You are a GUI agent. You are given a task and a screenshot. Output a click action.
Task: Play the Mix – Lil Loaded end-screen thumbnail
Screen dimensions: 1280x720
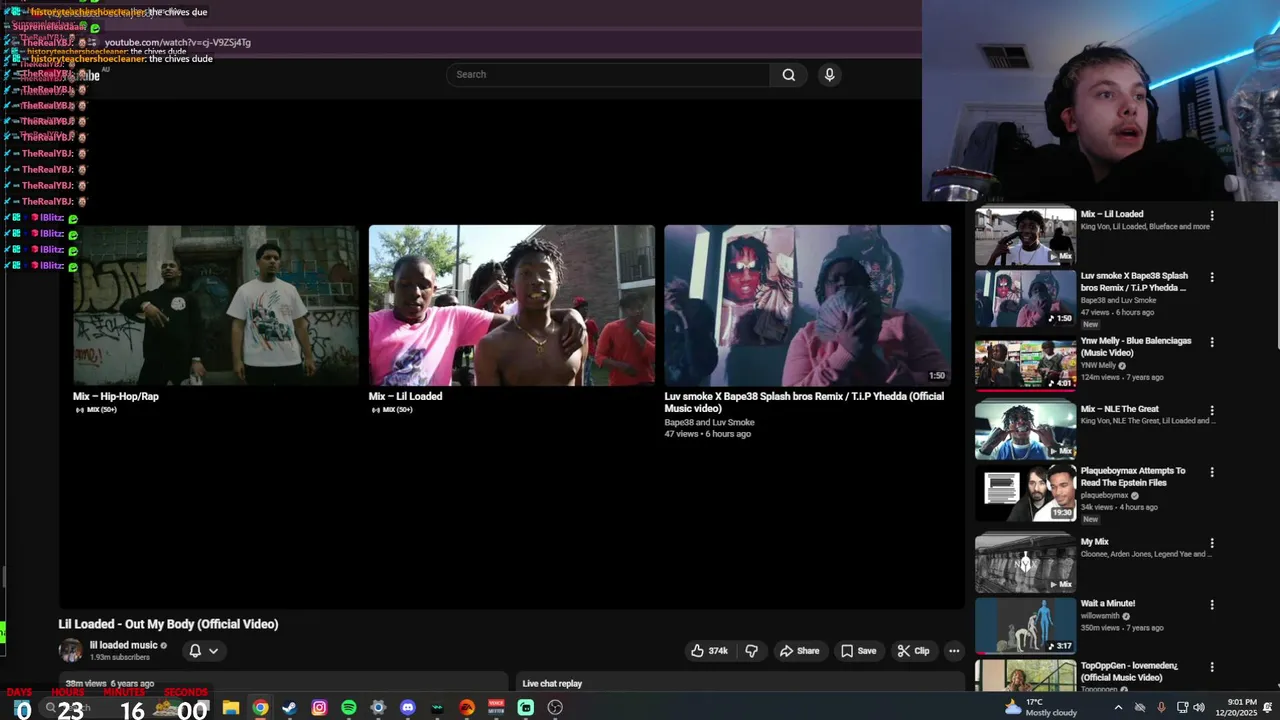pos(511,305)
